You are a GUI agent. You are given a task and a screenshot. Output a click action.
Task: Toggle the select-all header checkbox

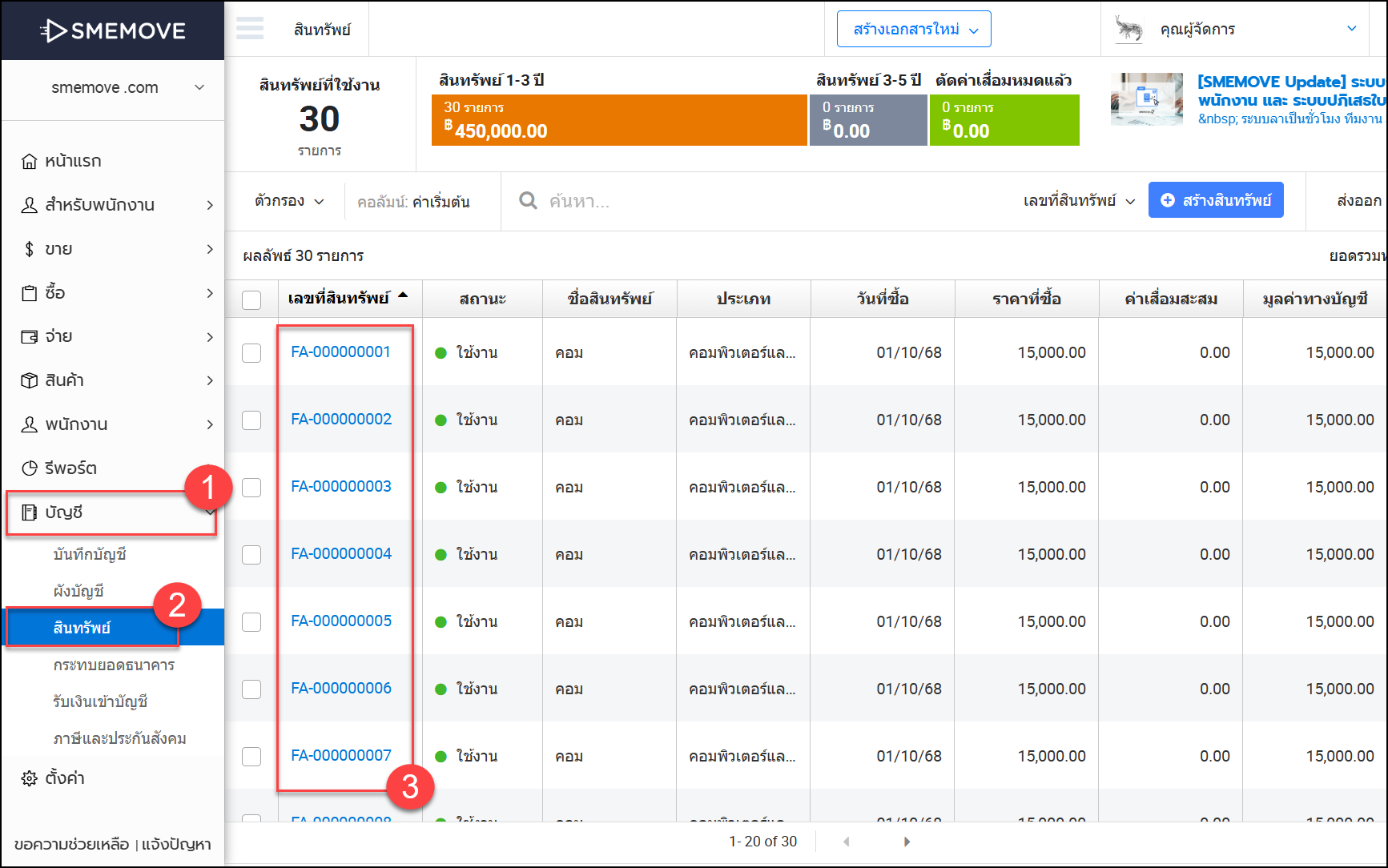pyautogui.click(x=251, y=299)
